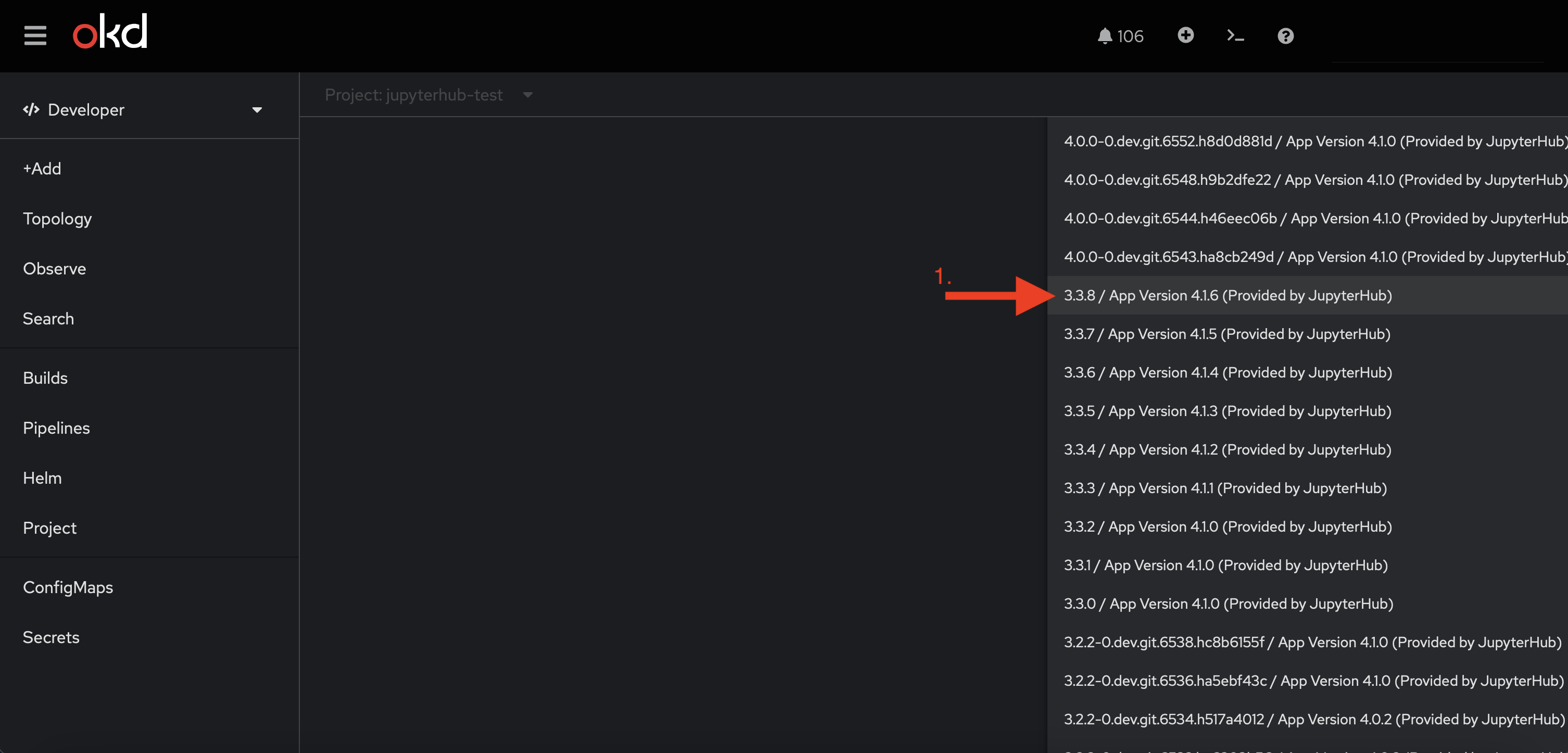Open the command line terminal icon

pos(1235,36)
